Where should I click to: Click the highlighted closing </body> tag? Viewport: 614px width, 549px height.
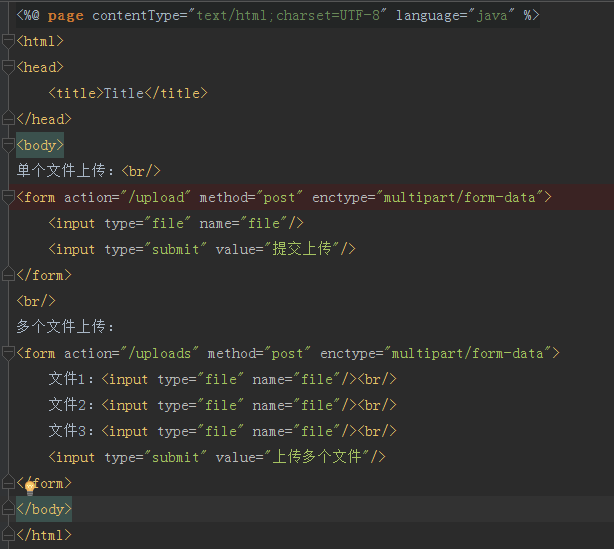[x=44, y=510]
